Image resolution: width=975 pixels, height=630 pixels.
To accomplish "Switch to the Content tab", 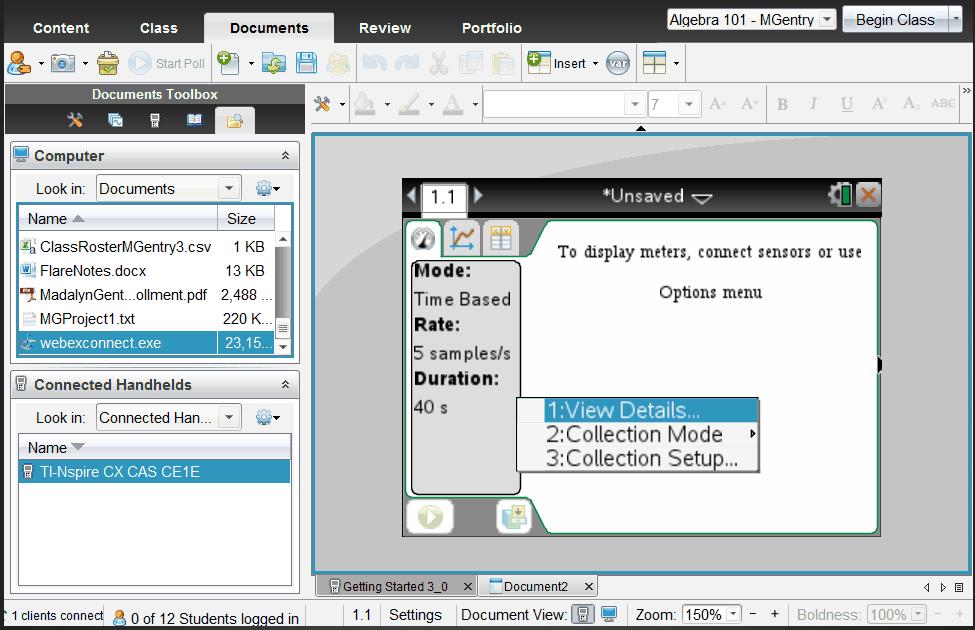I will 61,28.
